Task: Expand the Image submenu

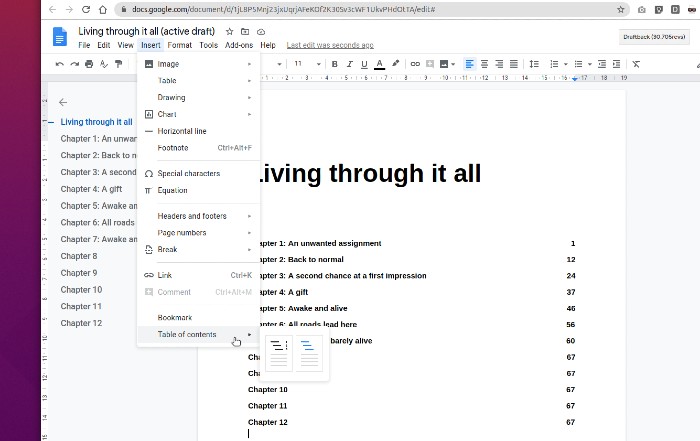Action: [x=198, y=64]
